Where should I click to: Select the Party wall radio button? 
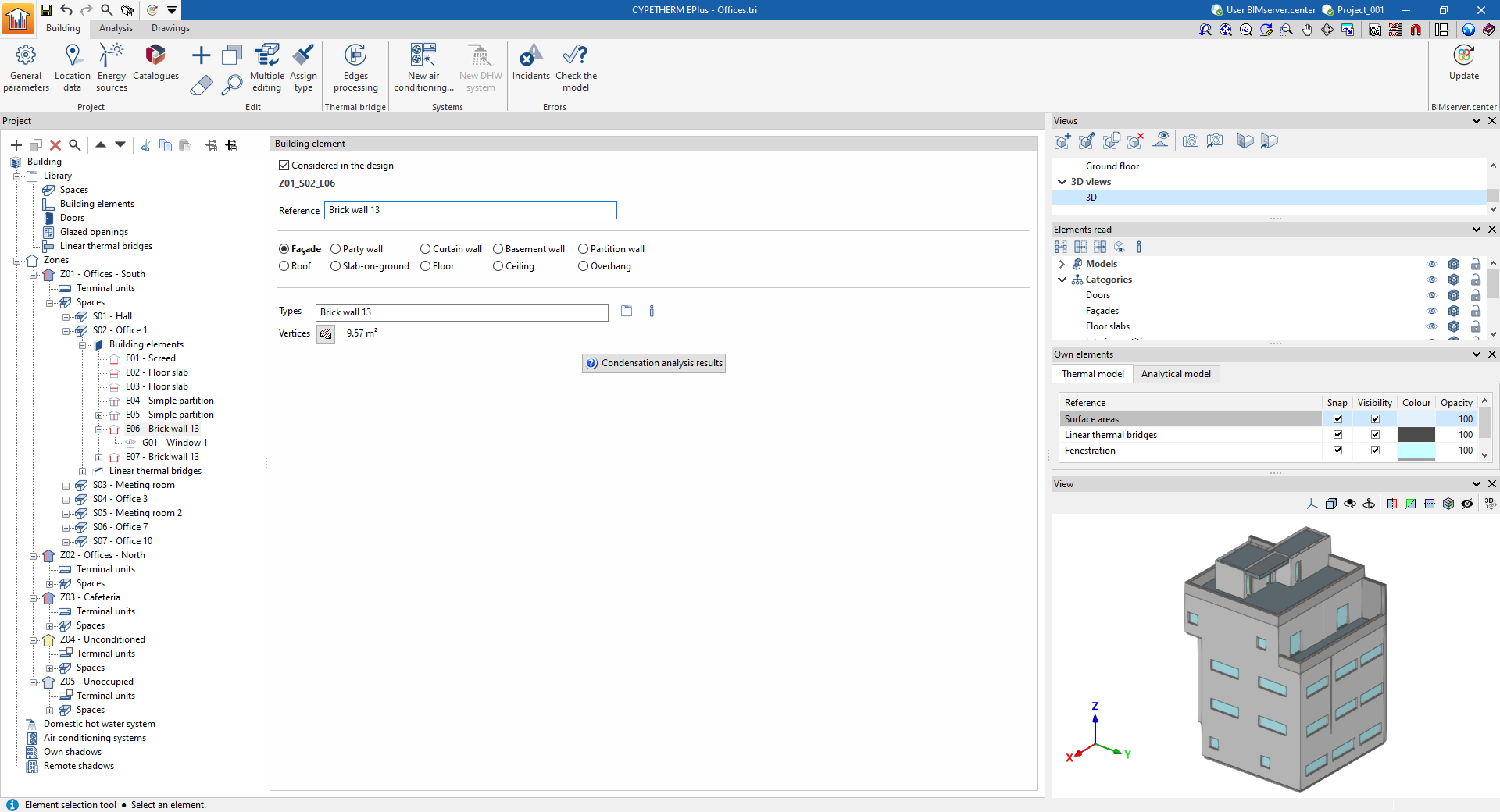click(x=336, y=249)
